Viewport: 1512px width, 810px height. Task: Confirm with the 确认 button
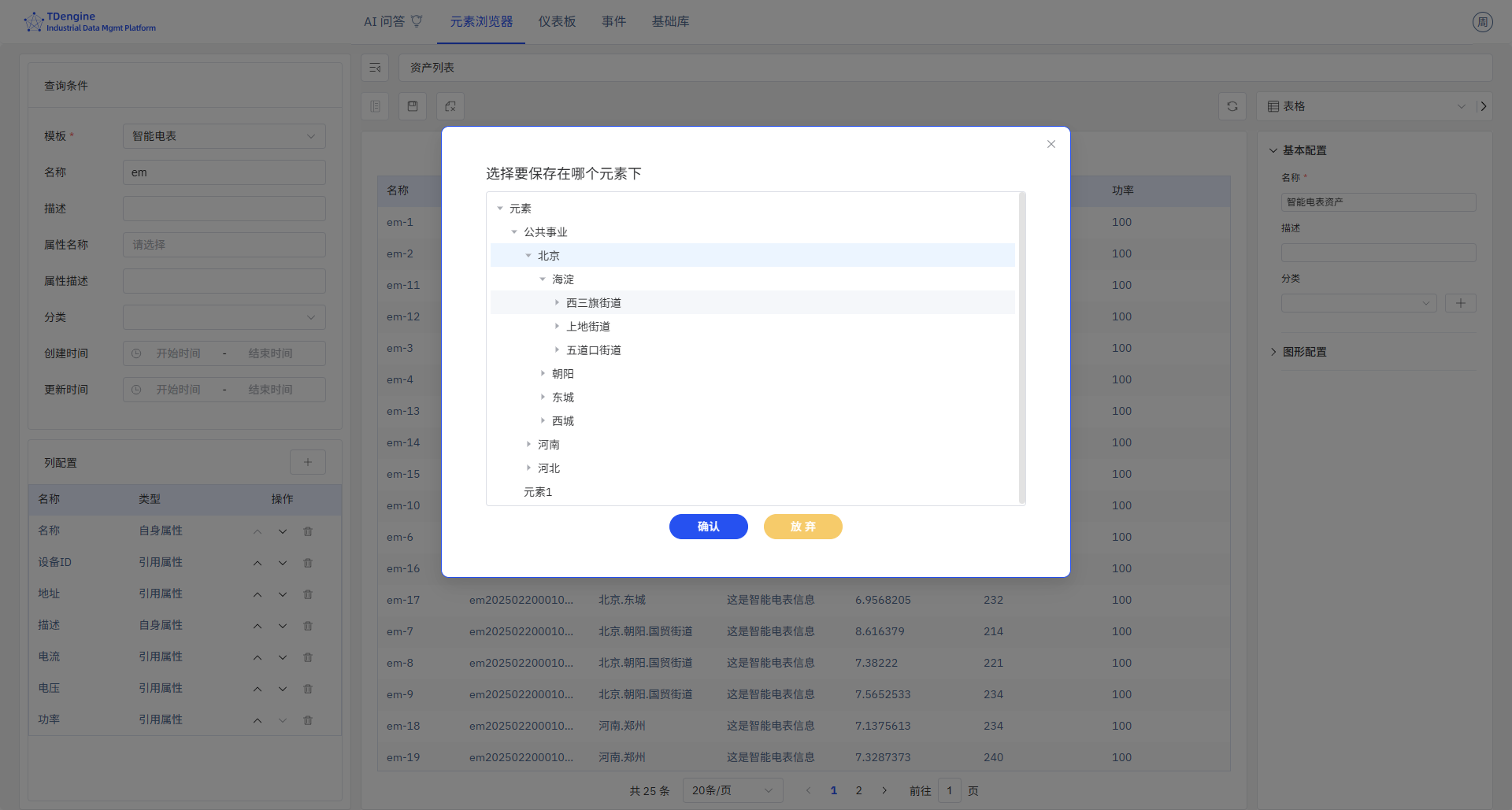pyautogui.click(x=708, y=527)
